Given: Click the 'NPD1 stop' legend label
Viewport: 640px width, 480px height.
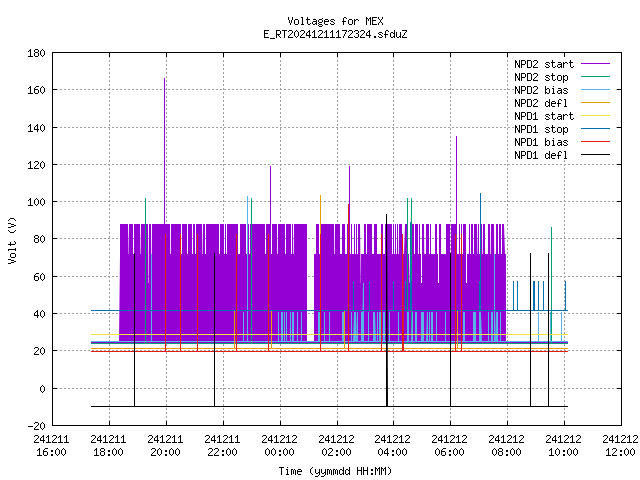Looking at the screenshot, I should tap(541, 129).
